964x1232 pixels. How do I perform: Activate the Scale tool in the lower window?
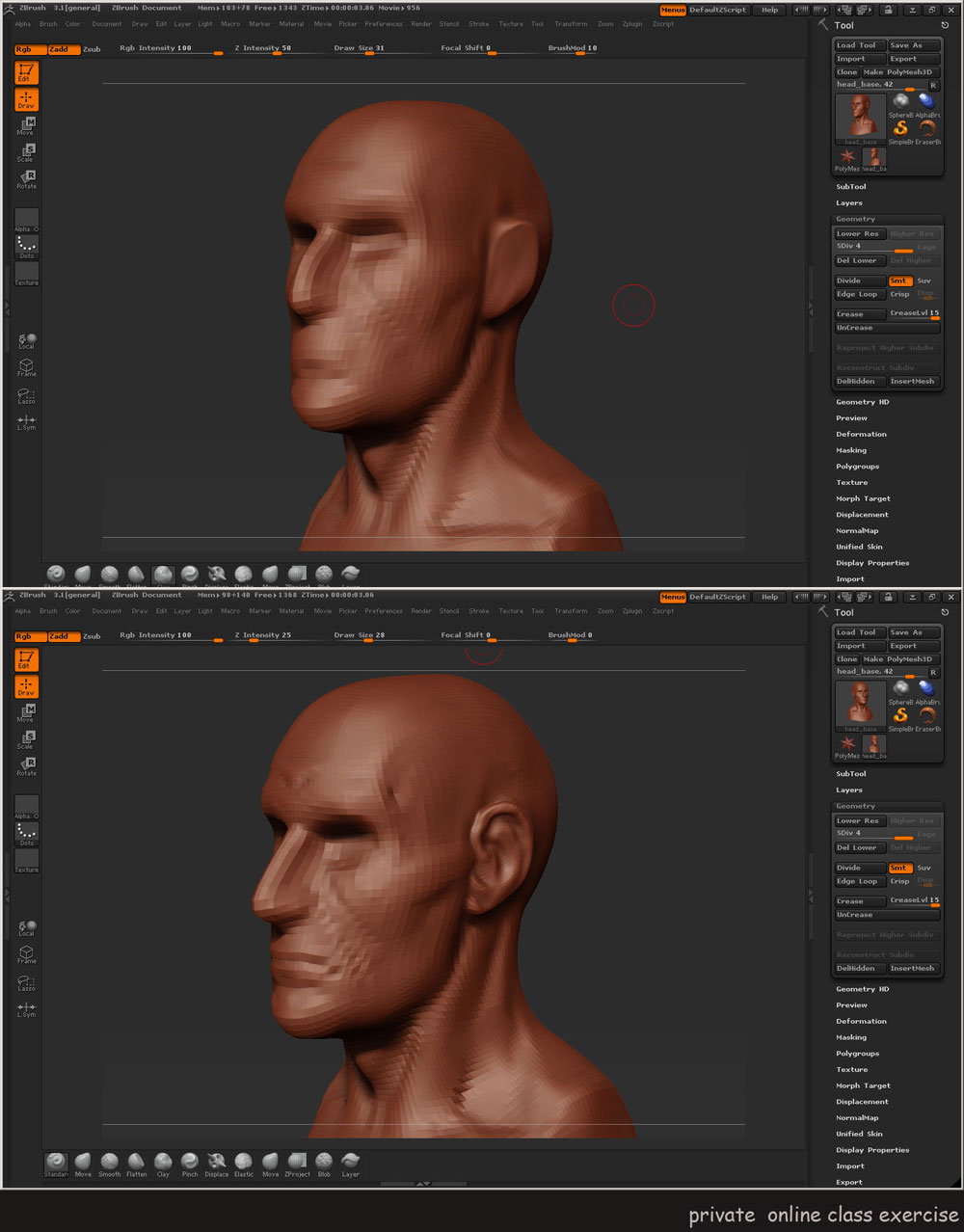click(x=26, y=739)
